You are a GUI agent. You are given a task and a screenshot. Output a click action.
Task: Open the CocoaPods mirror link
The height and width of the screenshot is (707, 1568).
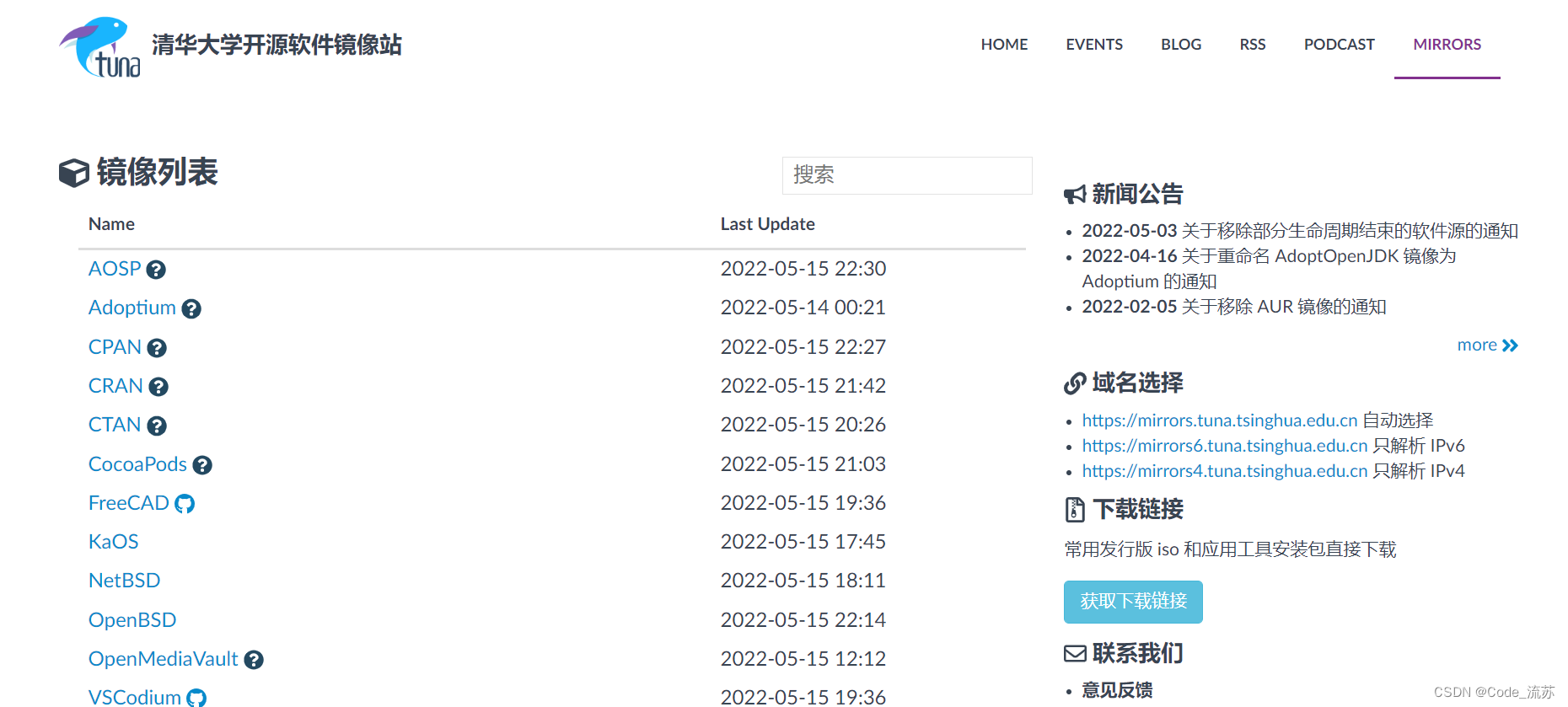[137, 464]
